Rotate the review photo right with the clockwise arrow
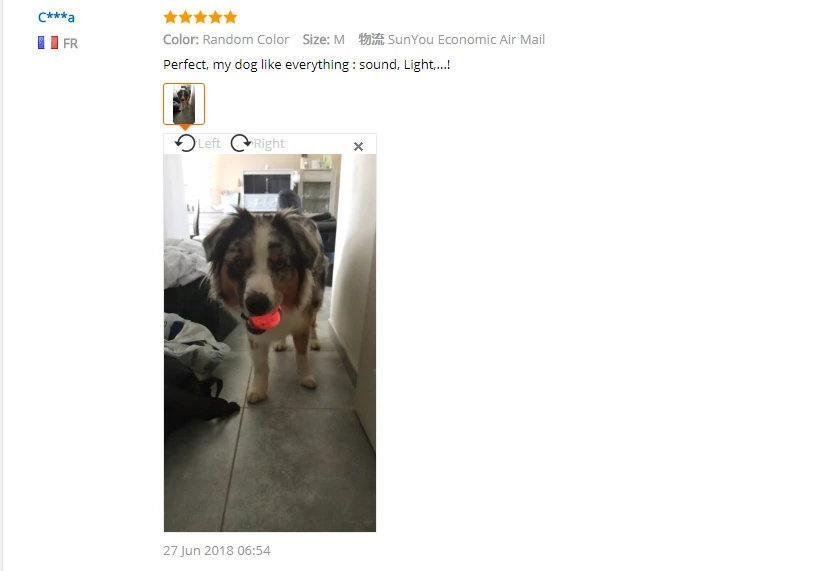The height and width of the screenshot is (571, 830). coord(241,143)
